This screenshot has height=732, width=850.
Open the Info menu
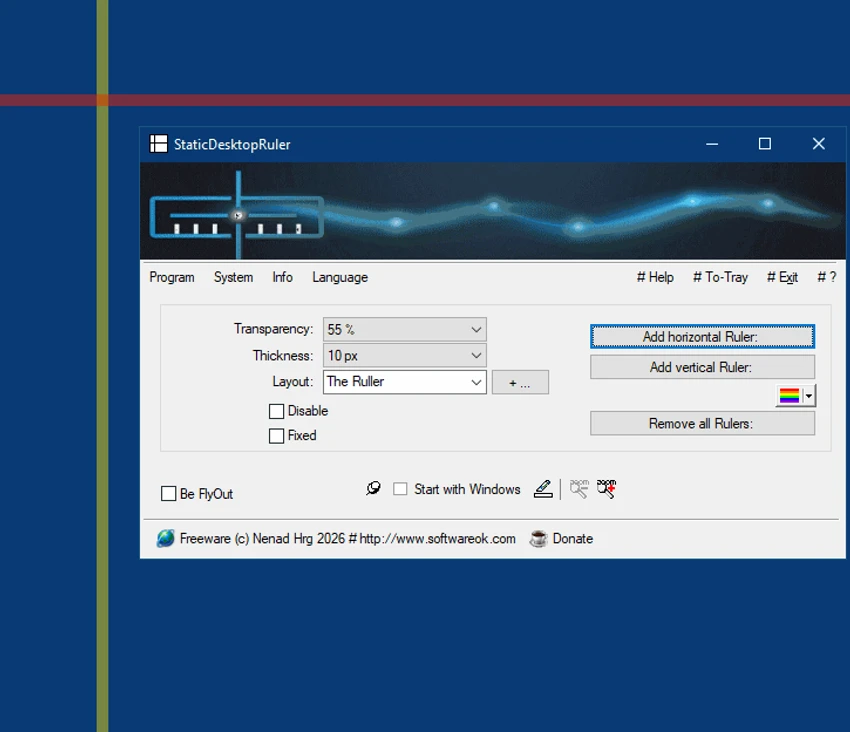(282, 277)
